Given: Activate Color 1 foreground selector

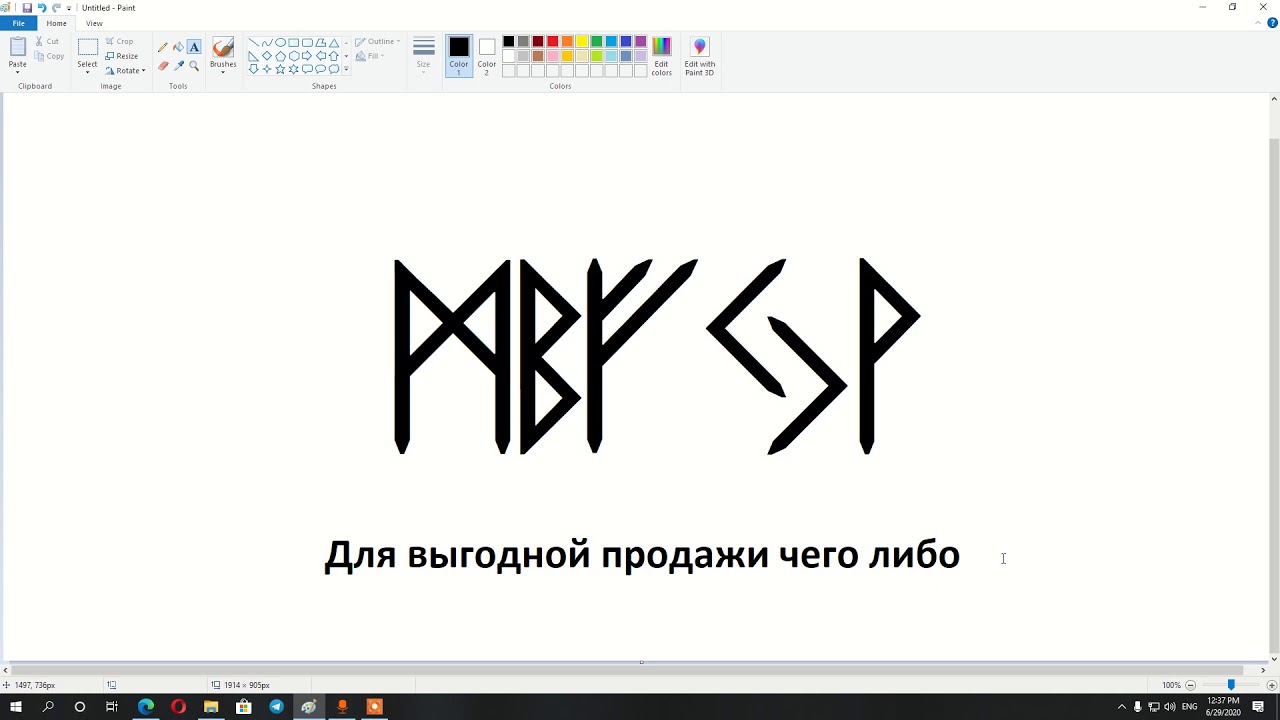Looking at the screenshot, I should coord(459,56).
